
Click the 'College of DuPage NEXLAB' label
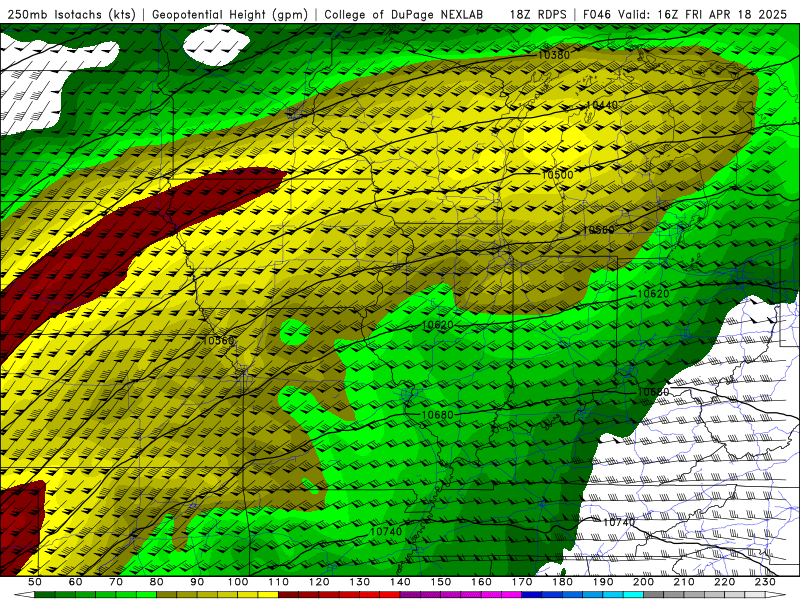coord(403,14)
